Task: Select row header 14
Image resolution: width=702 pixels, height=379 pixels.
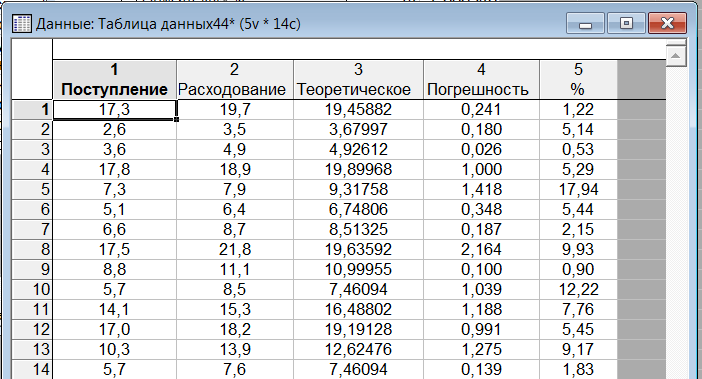Action: pos(32,370)
